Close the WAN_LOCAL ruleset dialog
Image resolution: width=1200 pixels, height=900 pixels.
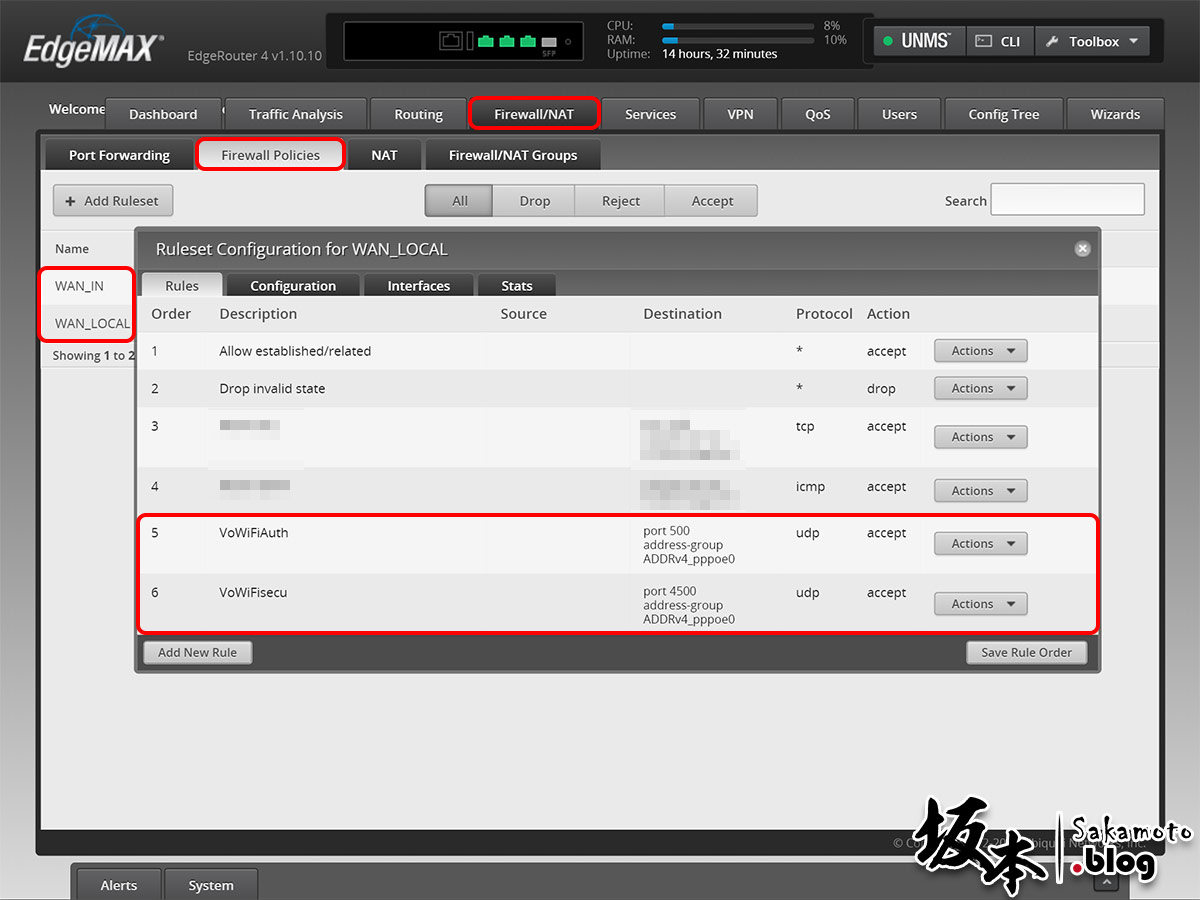[x=1082, y=249]
